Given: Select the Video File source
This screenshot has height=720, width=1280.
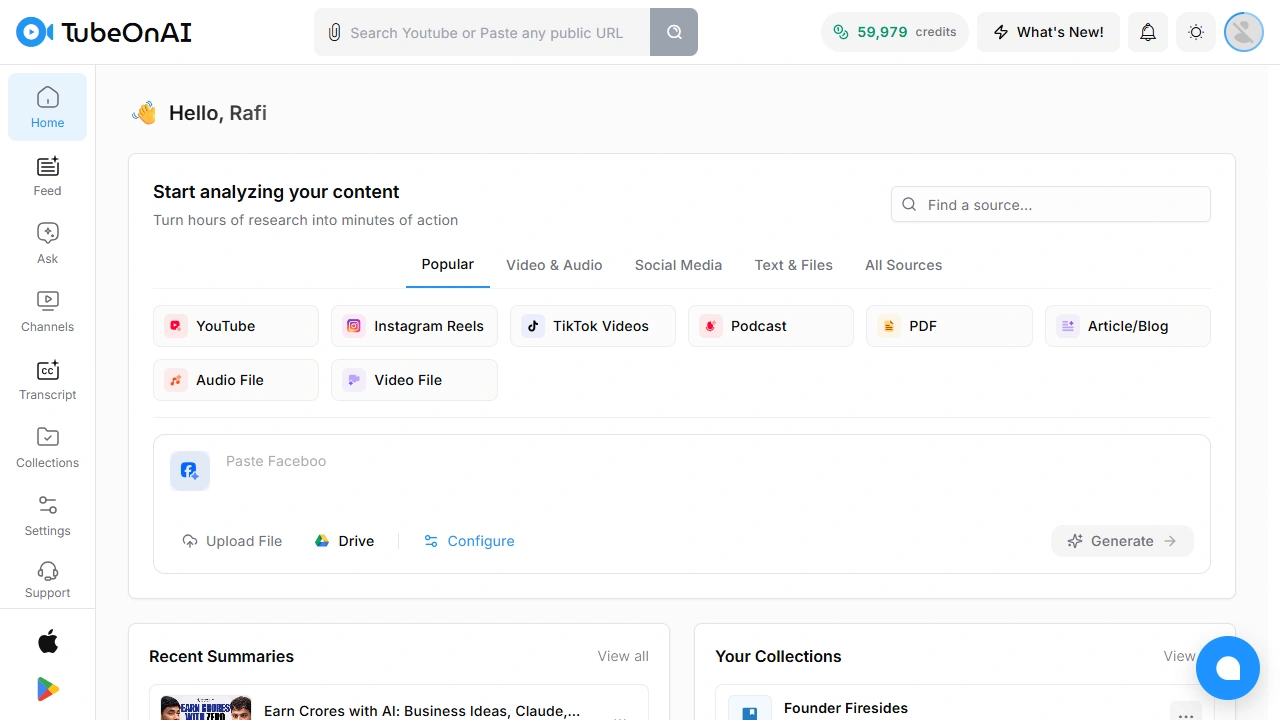Looking at the screenshot, I should coord(414,380).
